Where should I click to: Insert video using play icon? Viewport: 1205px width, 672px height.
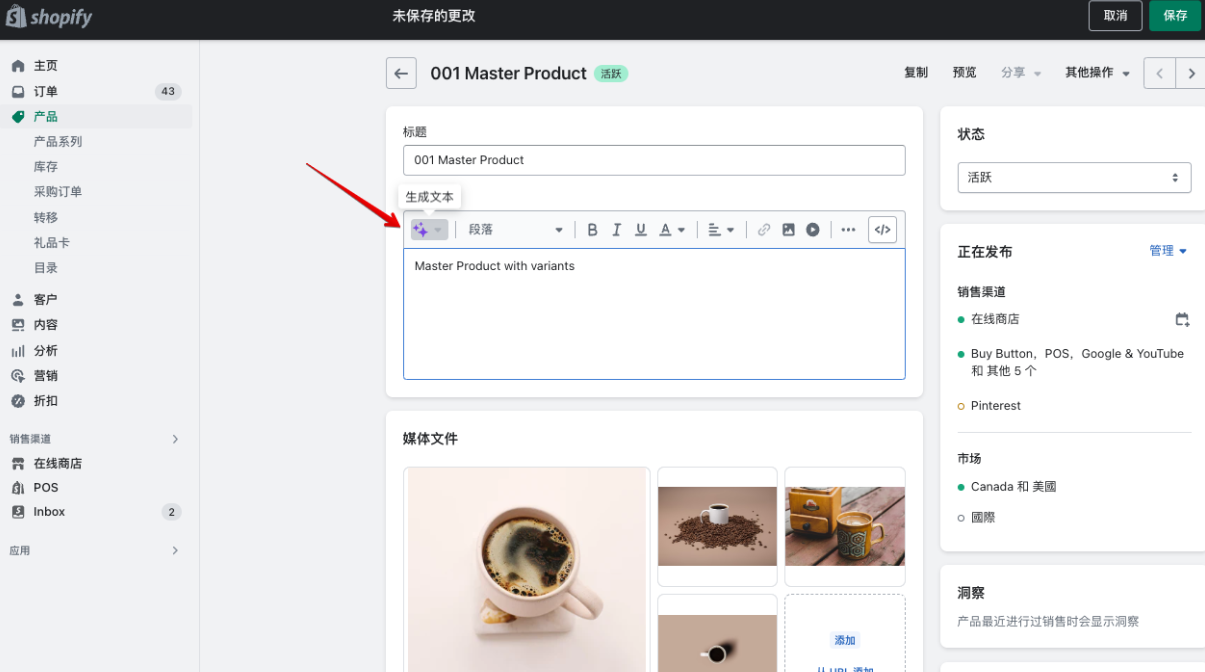point(813,230)
